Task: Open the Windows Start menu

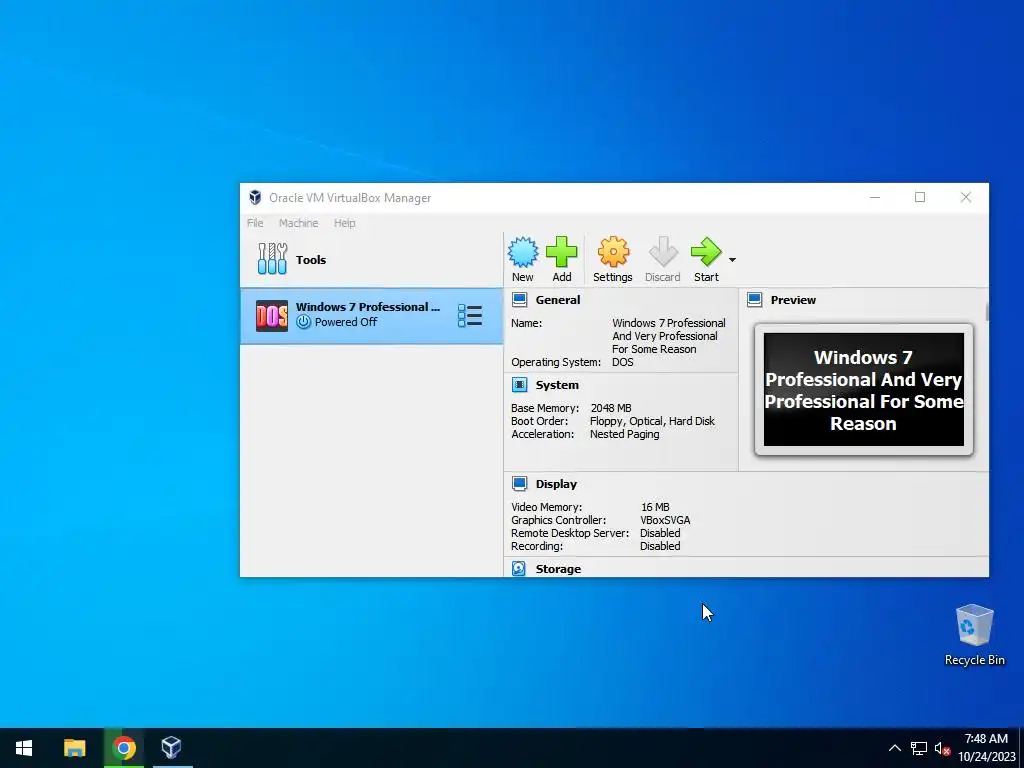Action: tap(24, 748)
